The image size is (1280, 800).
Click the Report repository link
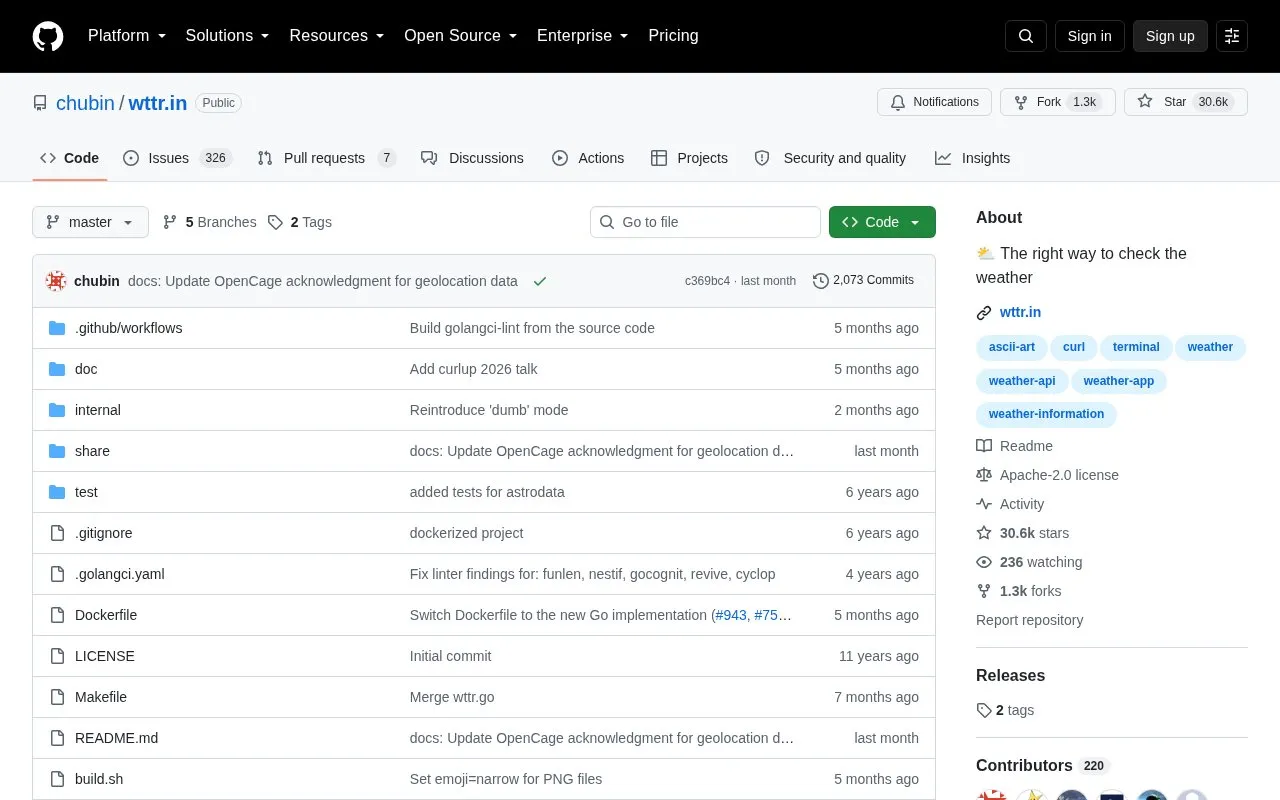tap(1029, 620)
